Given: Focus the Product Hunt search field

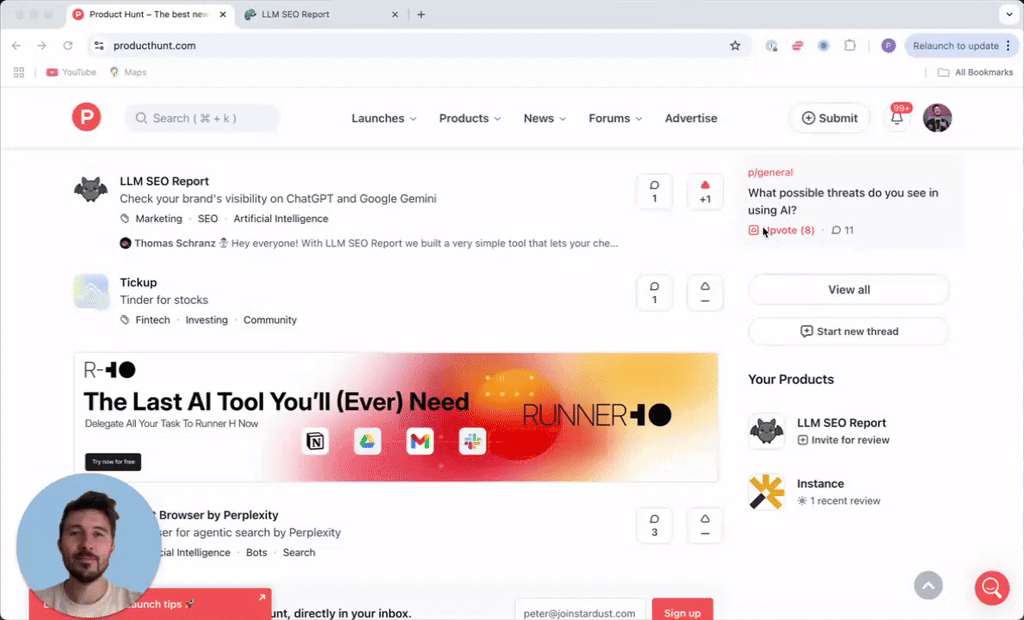Looking at the screenshot, I should [202, 118].
